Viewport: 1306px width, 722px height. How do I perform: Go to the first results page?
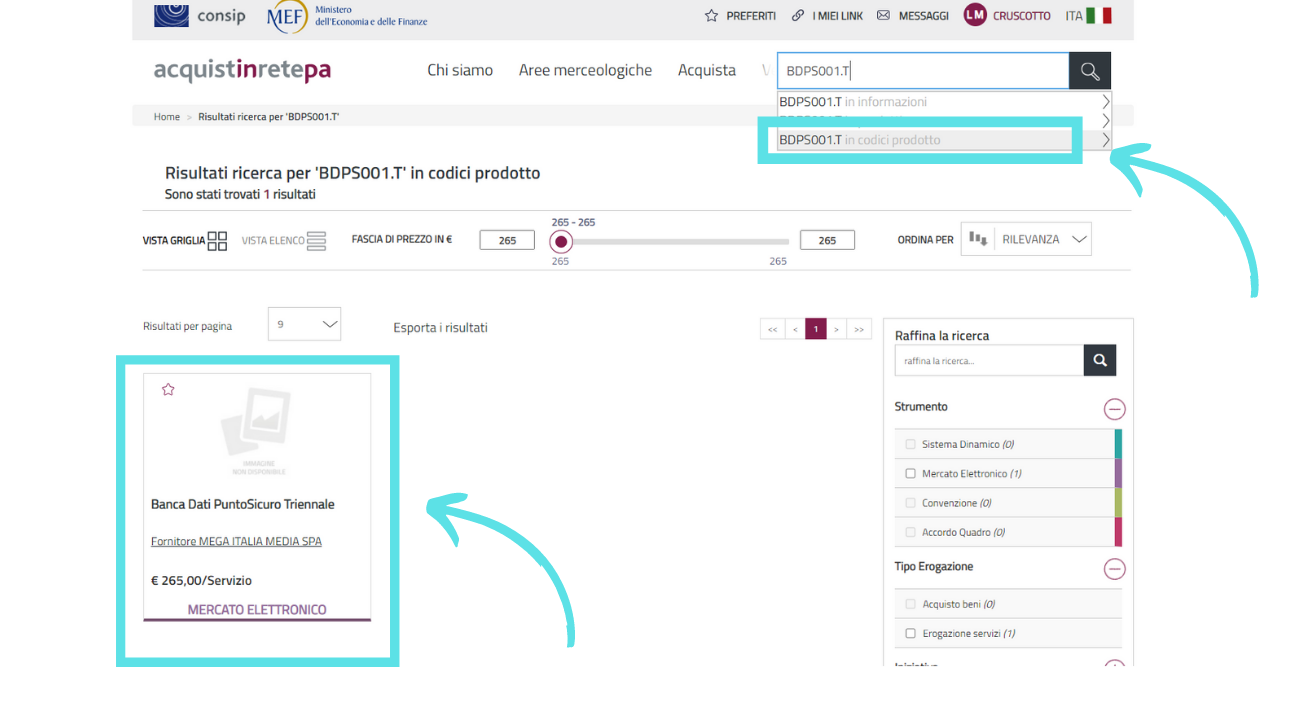coord(772,329)
